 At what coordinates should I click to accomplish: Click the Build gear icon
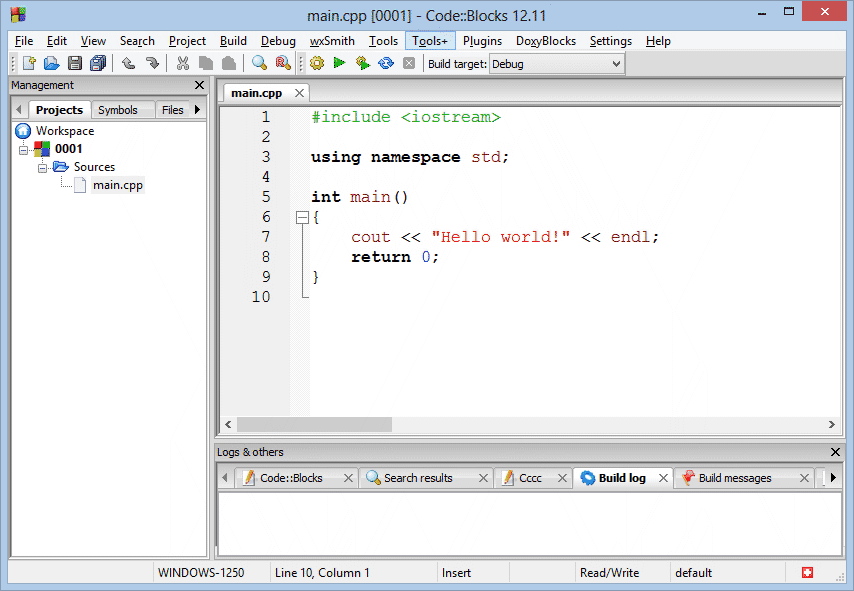tap(317, 63)
